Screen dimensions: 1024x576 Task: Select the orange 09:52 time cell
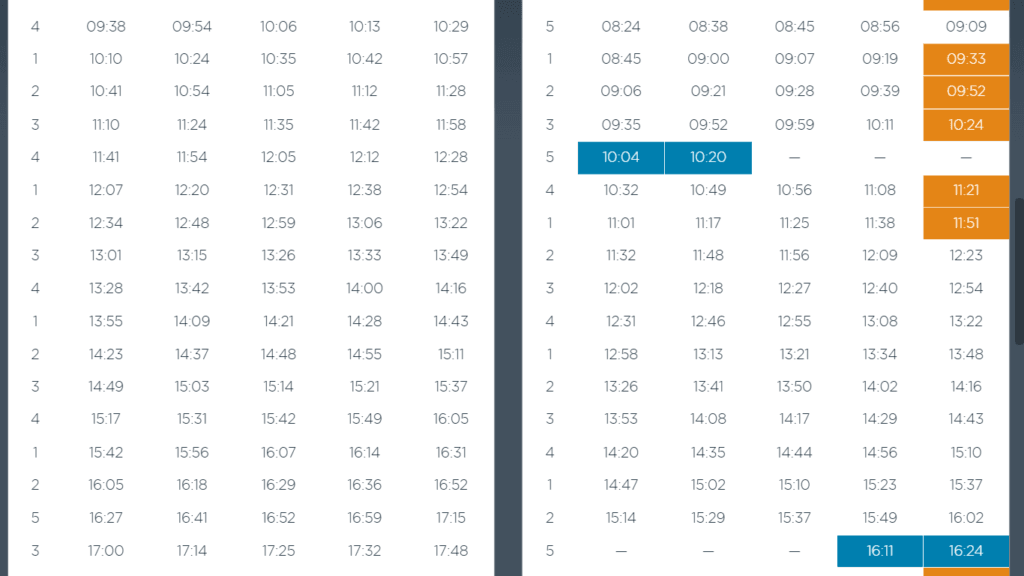[966, 91]
